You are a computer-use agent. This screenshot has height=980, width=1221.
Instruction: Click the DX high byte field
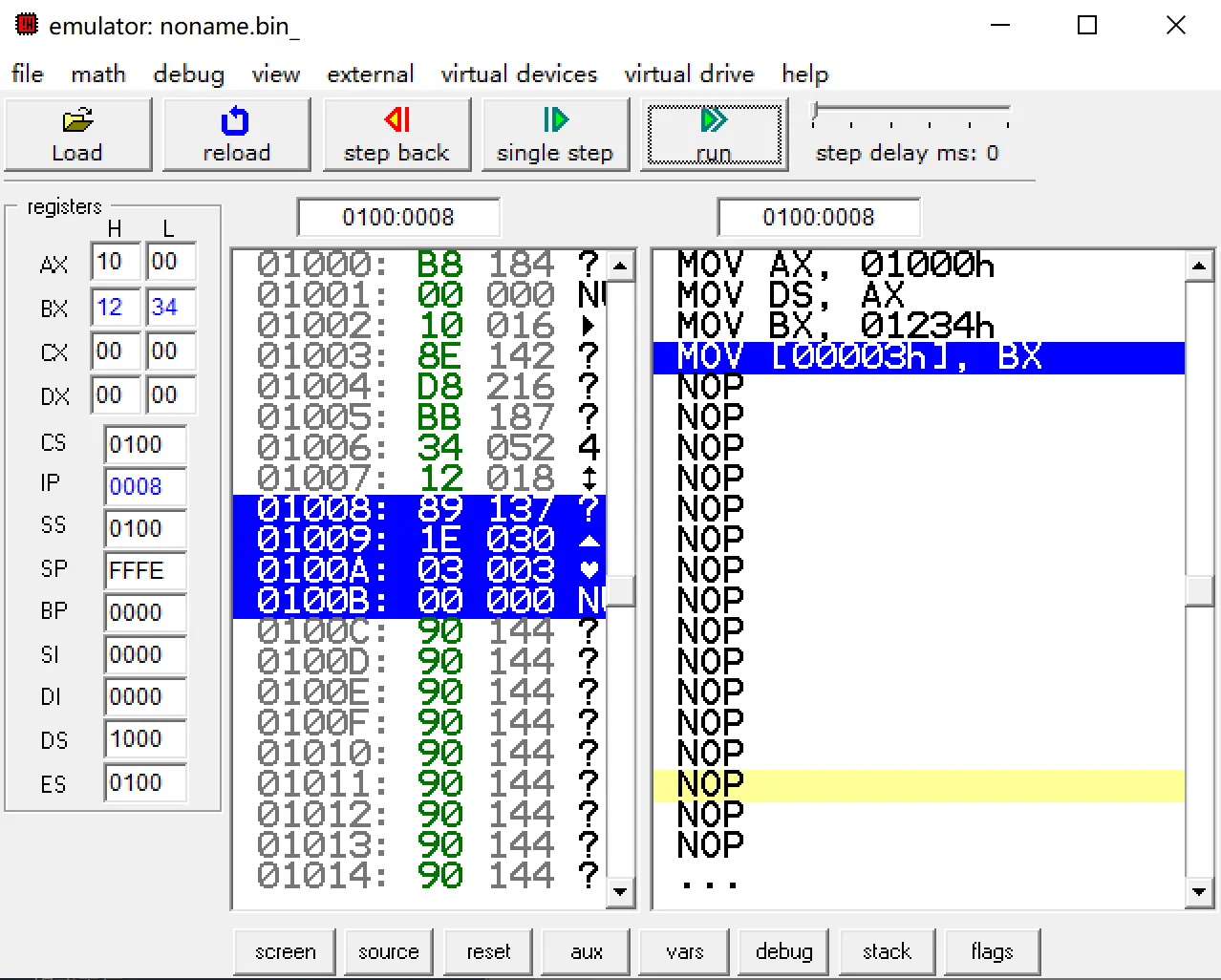click(x=116, y=395)
